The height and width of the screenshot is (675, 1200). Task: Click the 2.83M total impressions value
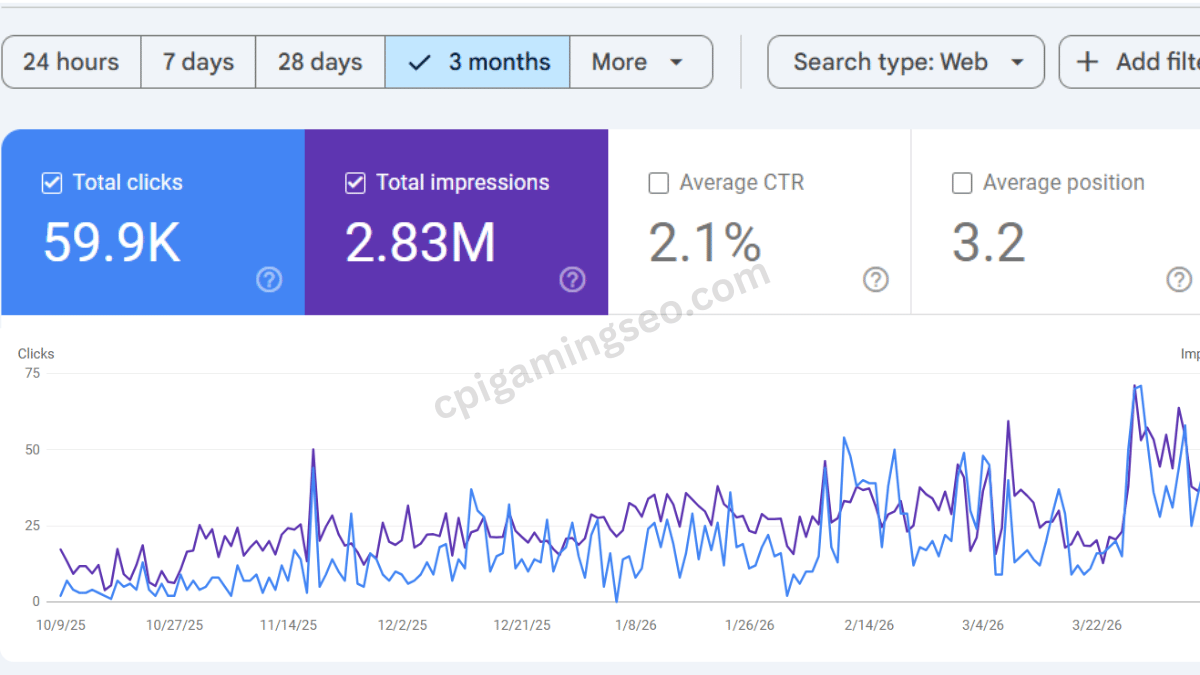[420, 243]
